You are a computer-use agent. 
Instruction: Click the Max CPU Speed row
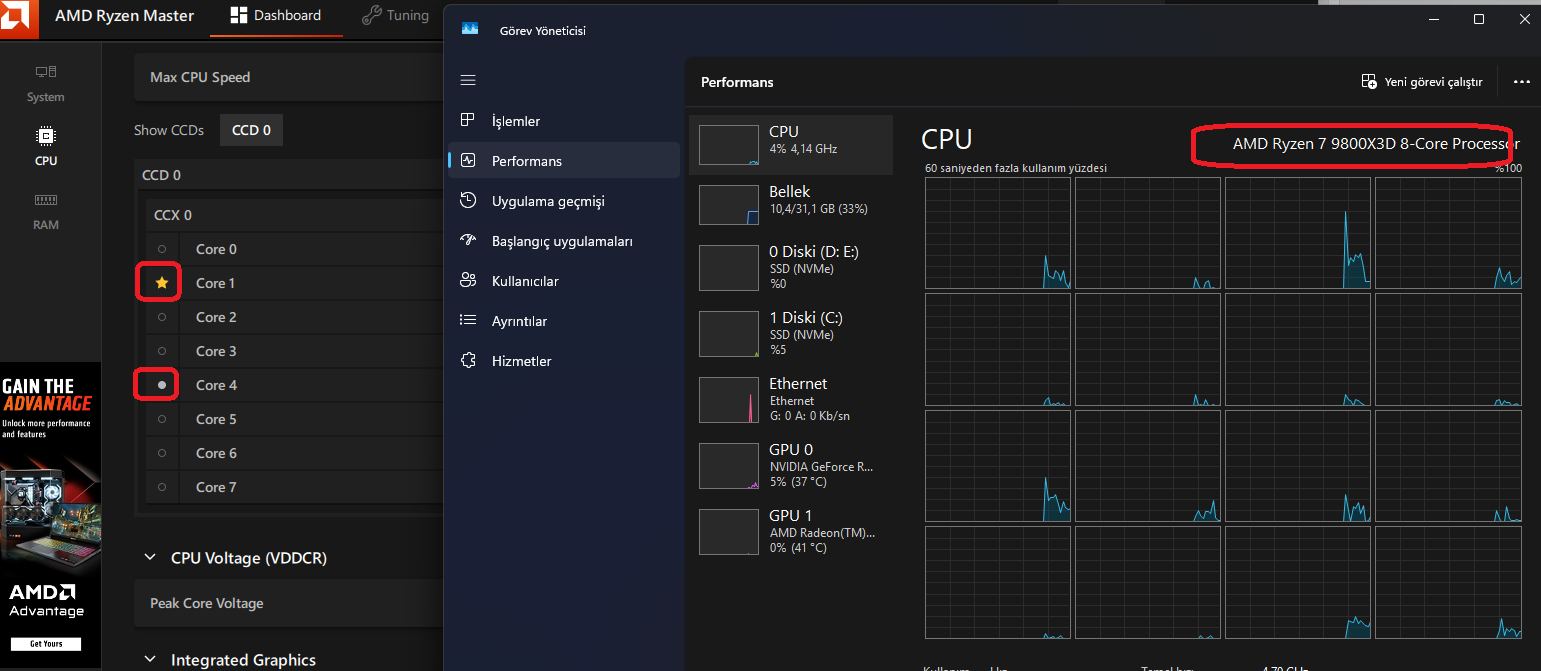tap(288, 77)
